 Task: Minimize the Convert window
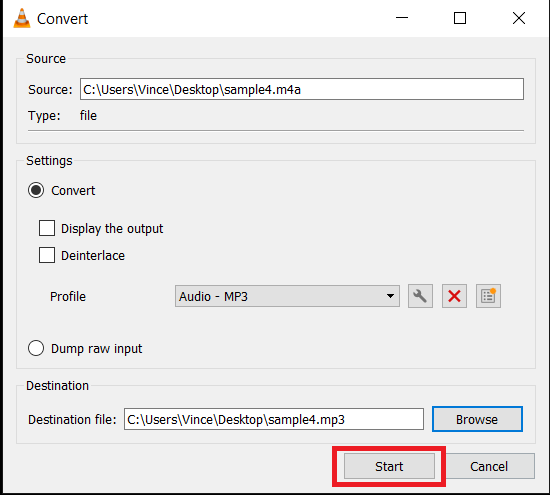402,18
